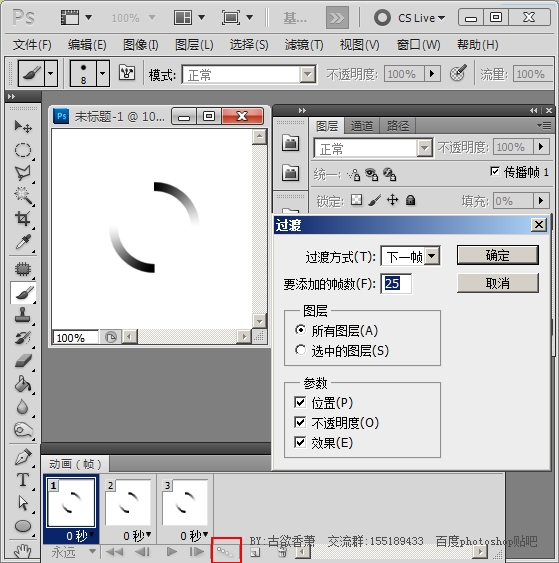Open the 窗口(W) menu

click(x=418, y=45)
